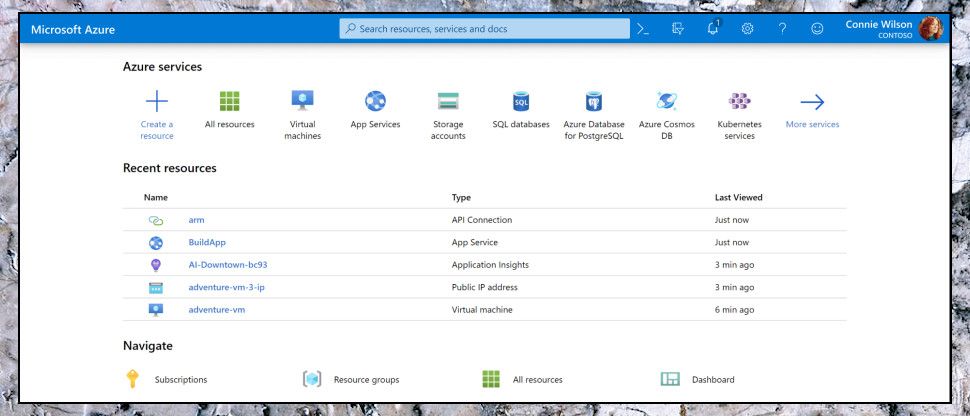Click the Name column header

point(156,197)
